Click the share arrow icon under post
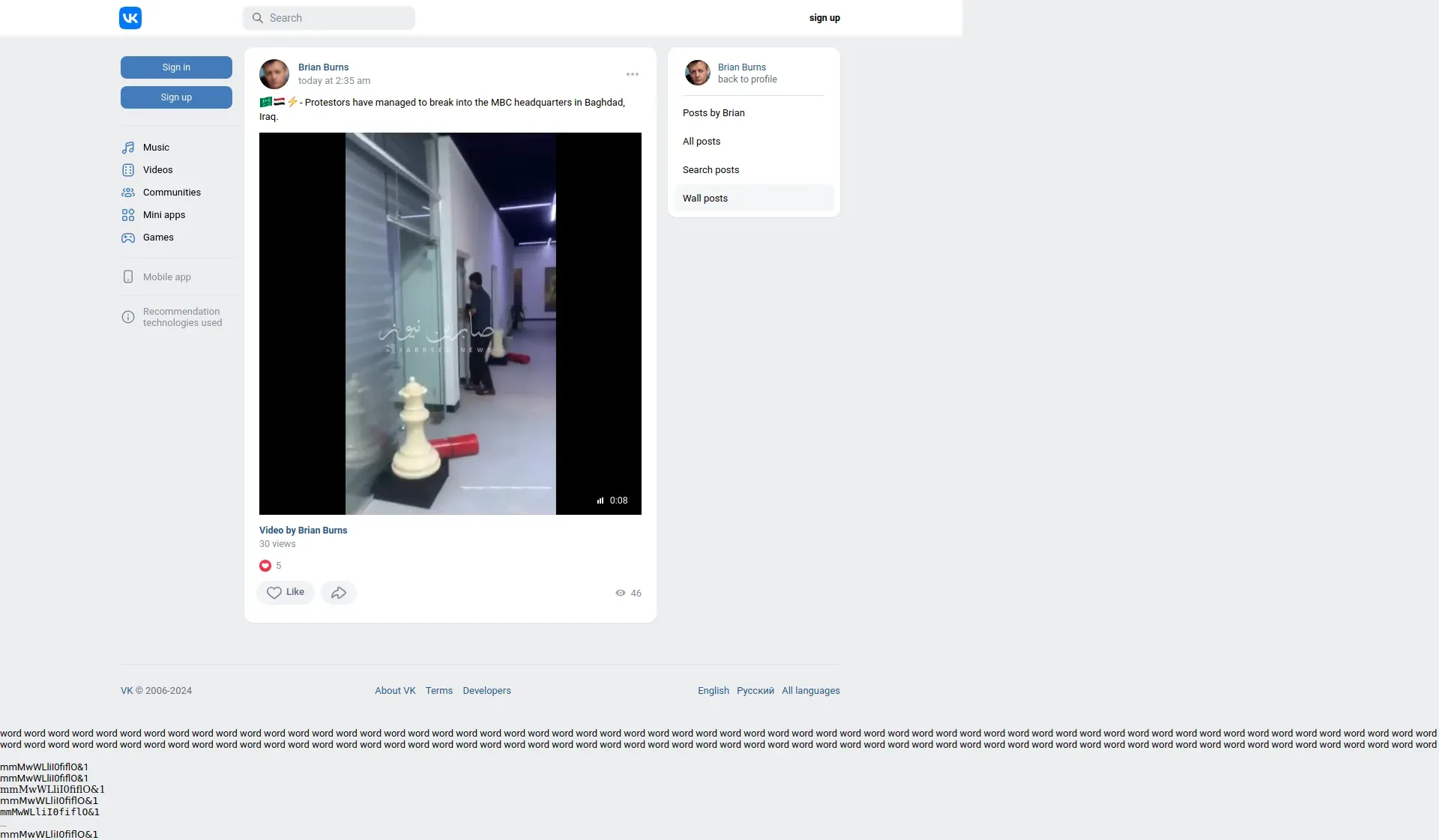This screenshot has height=840, width=1439. (x=339, y=593)
